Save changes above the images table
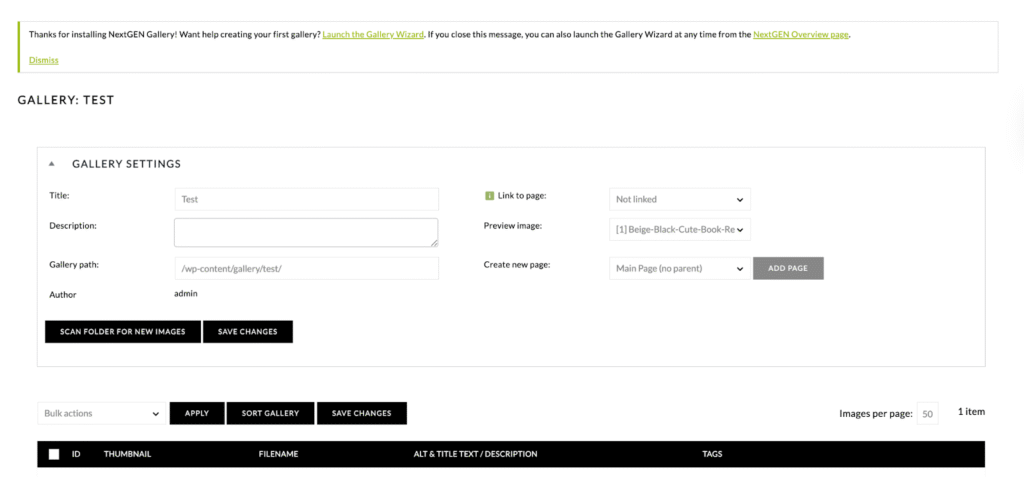 (x=361, y=413)
